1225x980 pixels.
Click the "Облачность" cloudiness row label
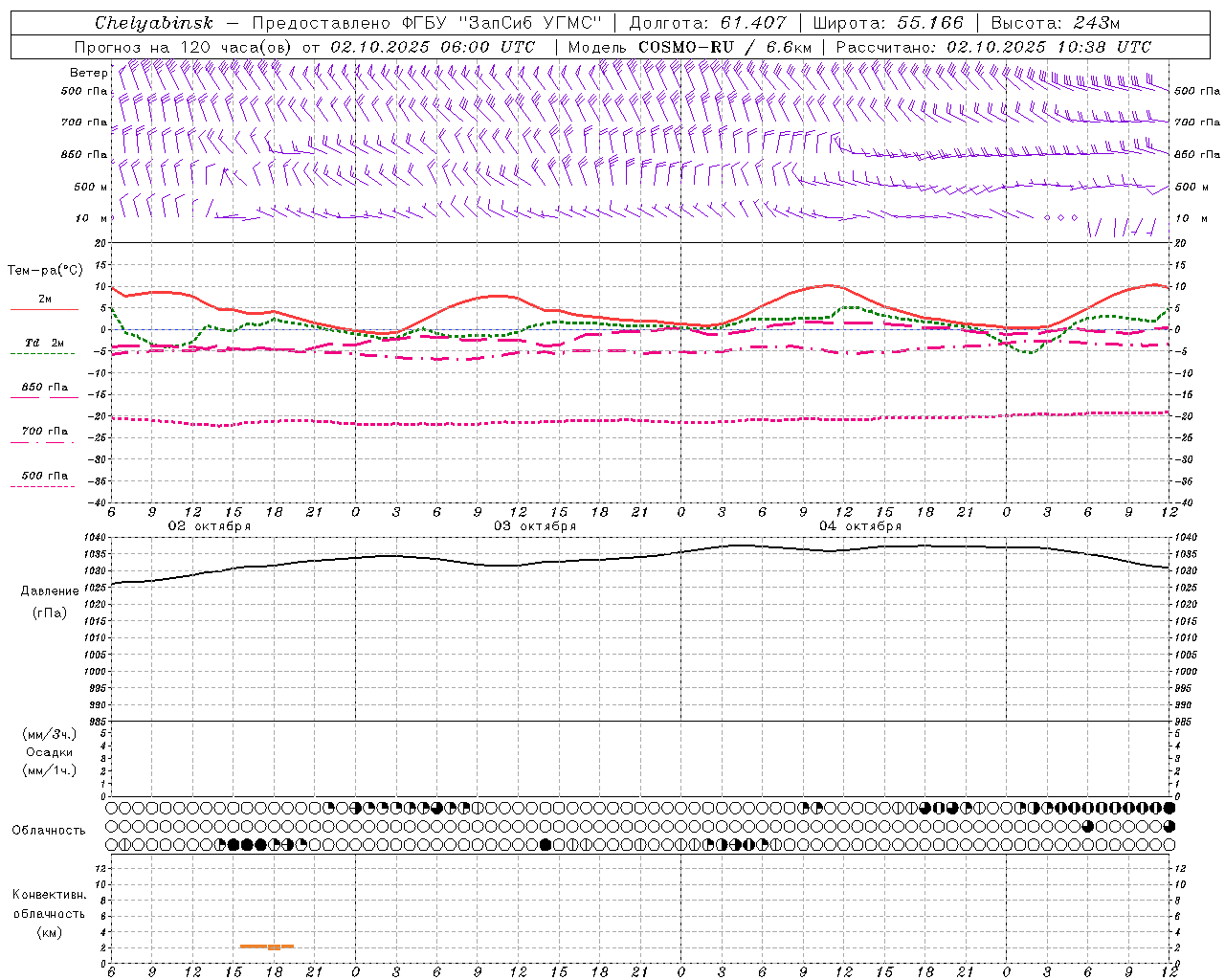point(49,831)
